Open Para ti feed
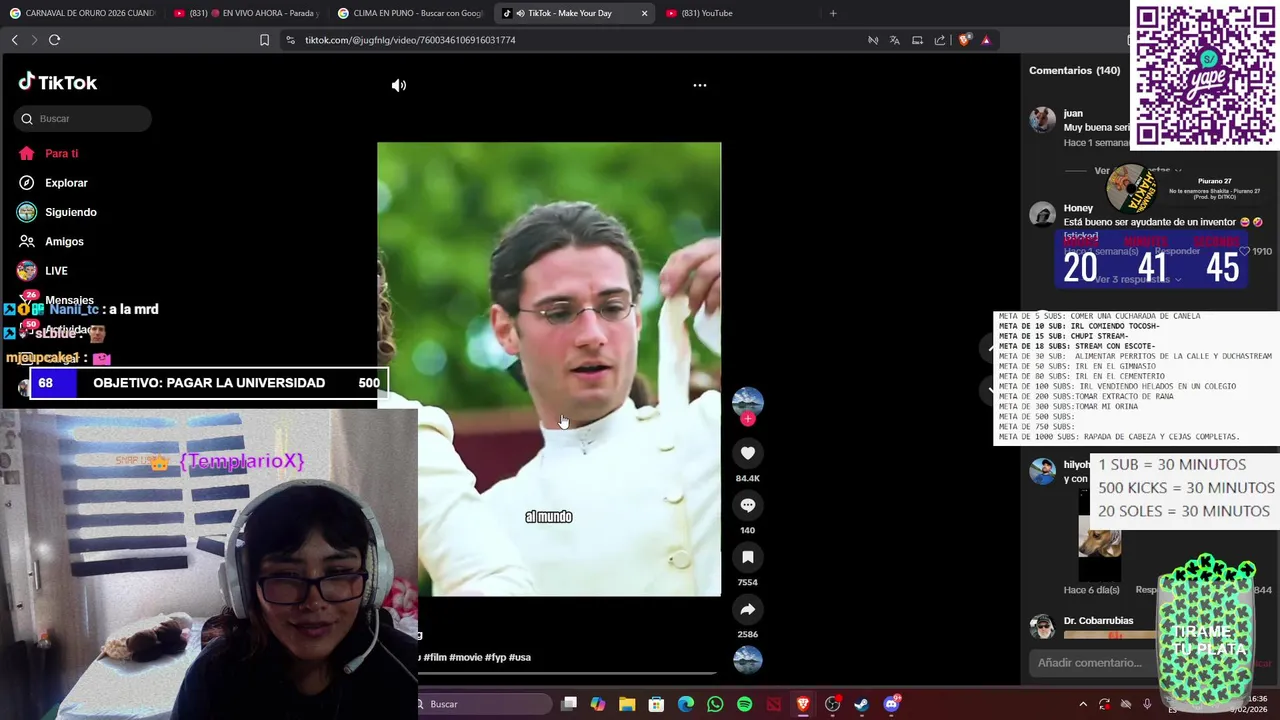 [61, 154]
